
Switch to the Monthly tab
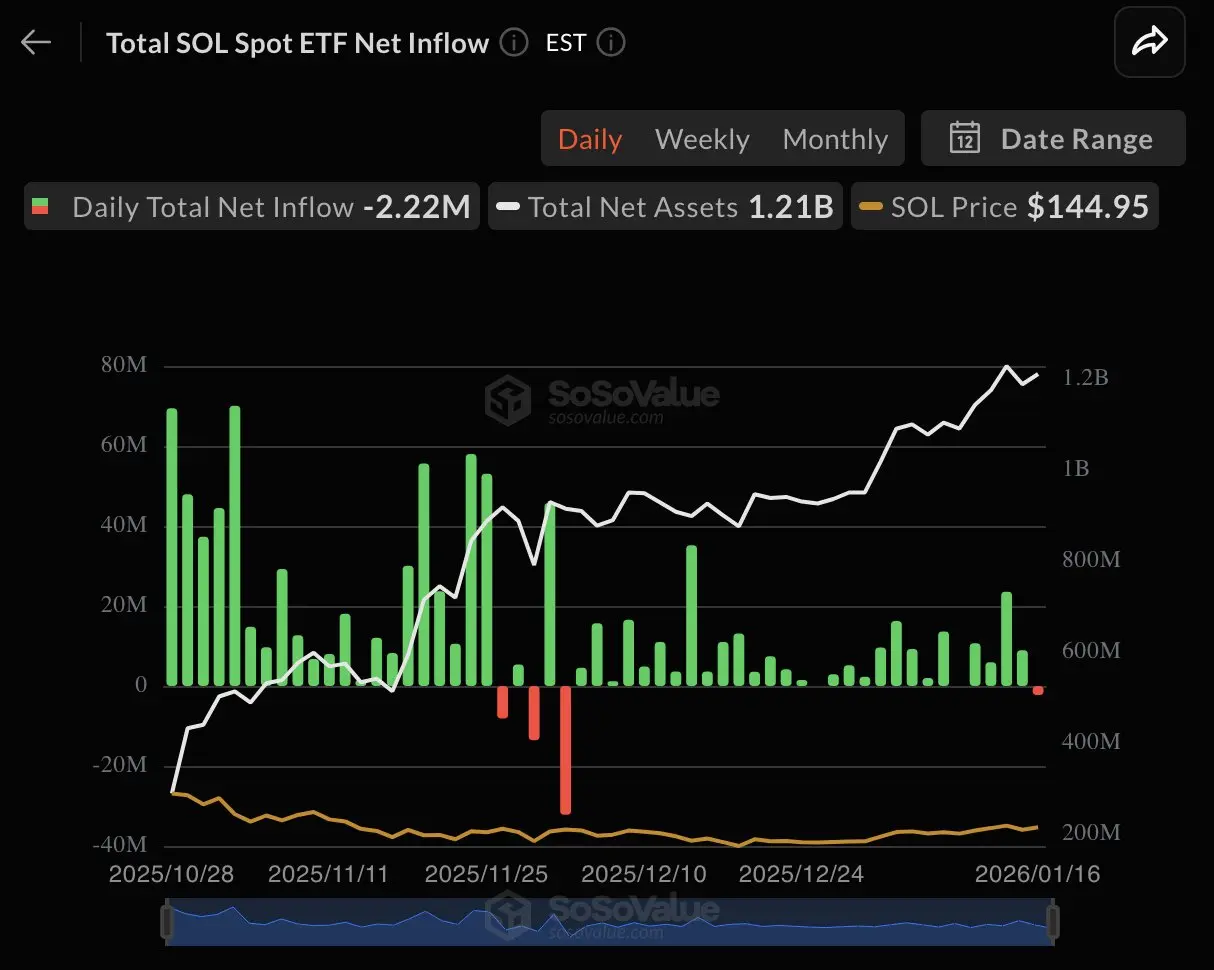click(835, 139)
